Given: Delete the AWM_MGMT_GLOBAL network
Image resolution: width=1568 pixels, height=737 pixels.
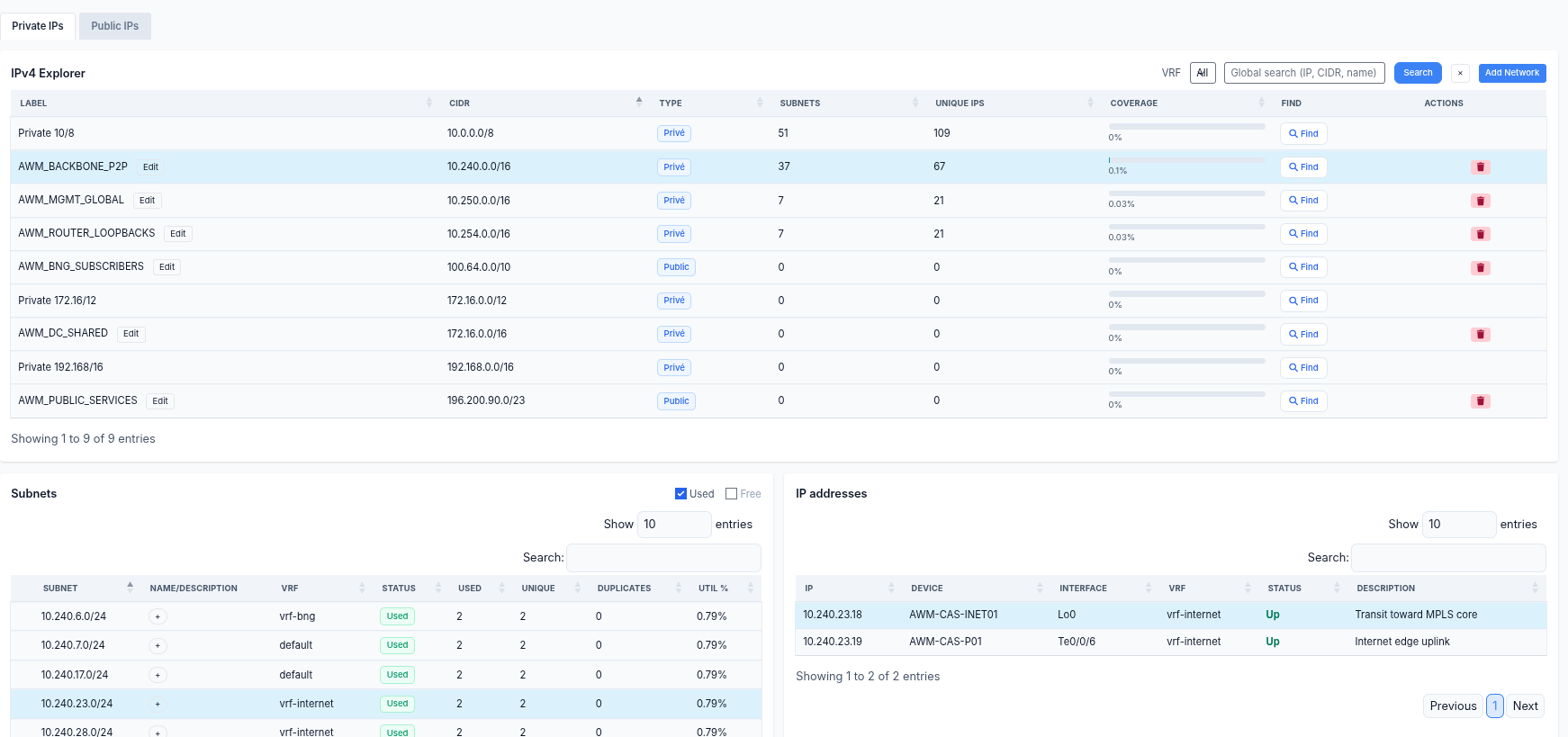Looking at the screenshot, I should 1480,201.
